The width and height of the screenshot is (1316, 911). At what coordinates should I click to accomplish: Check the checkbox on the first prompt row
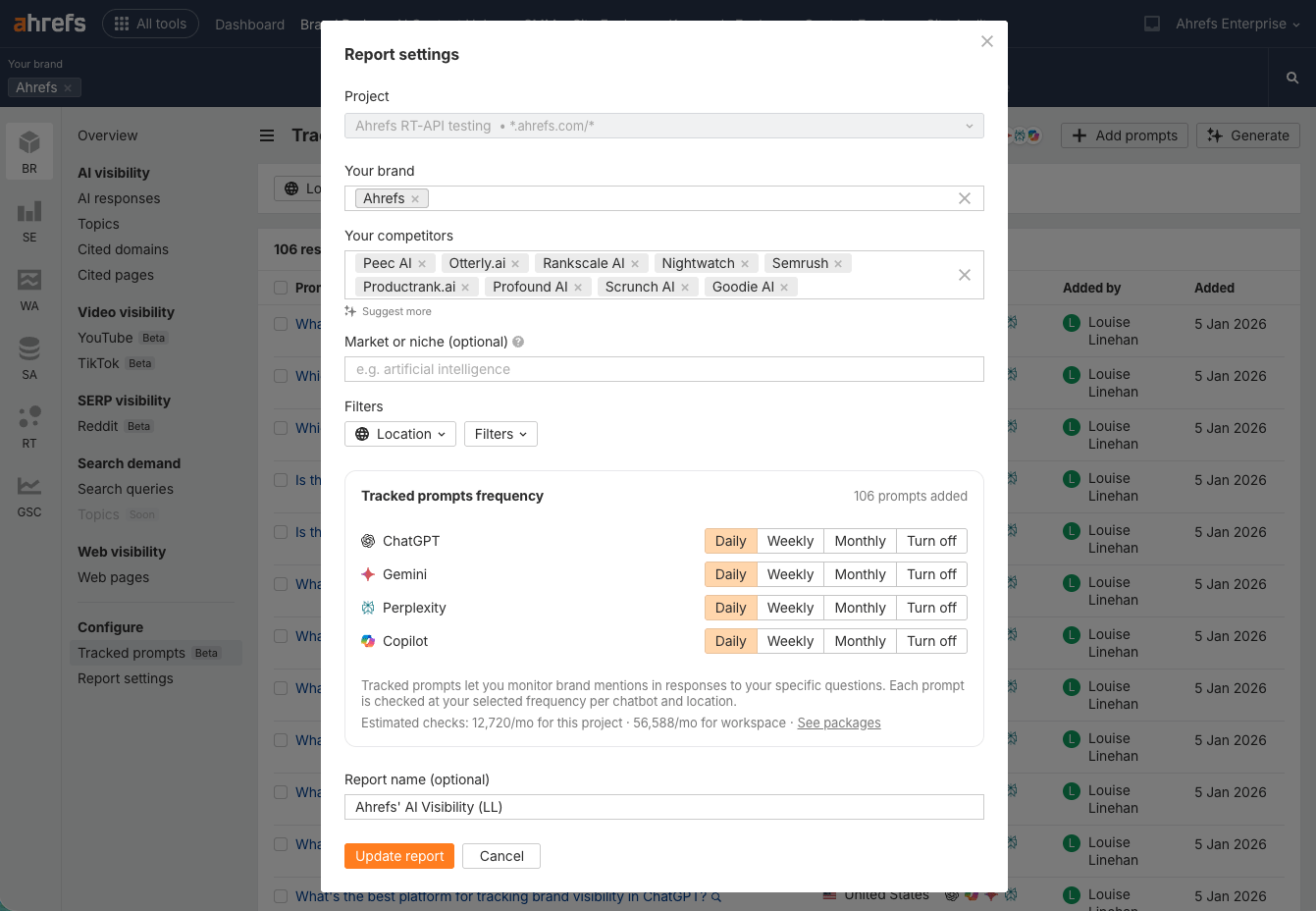tap(281, 324)
